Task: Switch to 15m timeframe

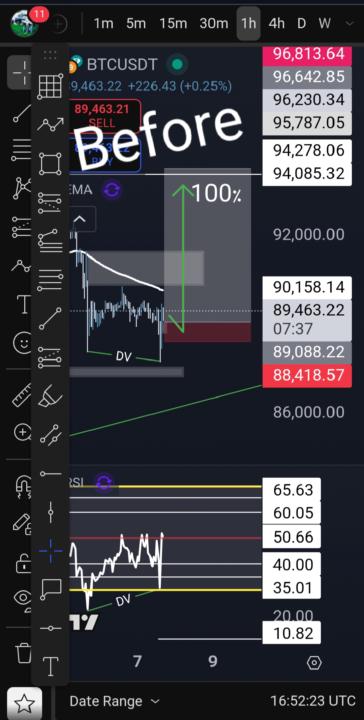Action: 173,23
